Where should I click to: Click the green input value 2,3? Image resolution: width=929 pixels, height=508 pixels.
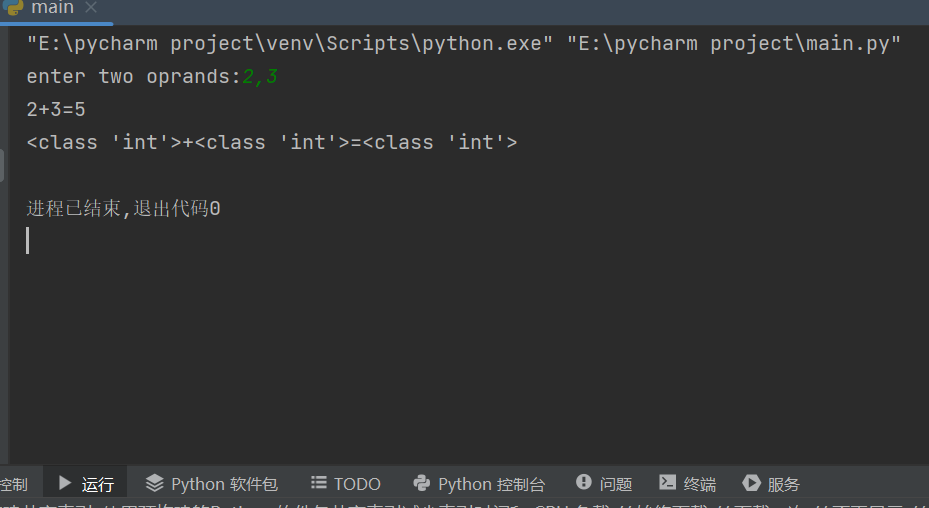[260, 77]
